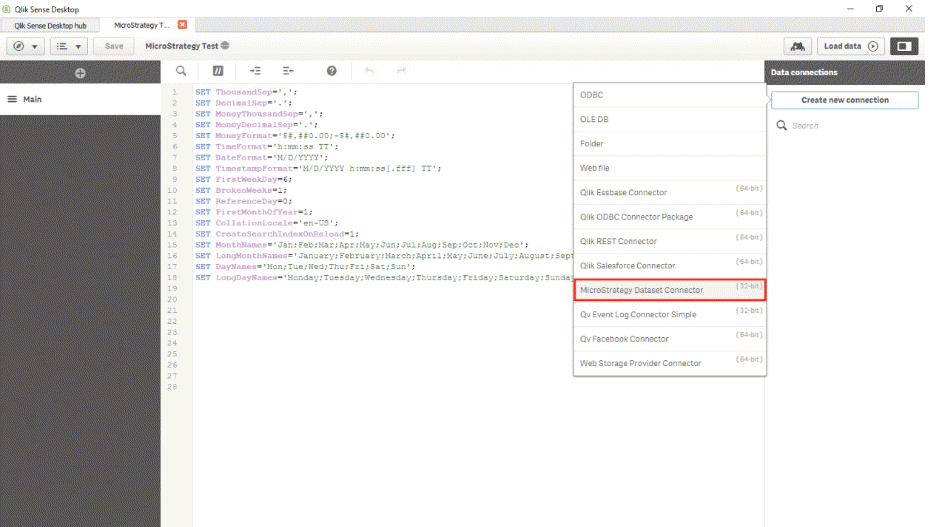
Task: Close the MicroStrategy Test tab
Action: point(181,24)
